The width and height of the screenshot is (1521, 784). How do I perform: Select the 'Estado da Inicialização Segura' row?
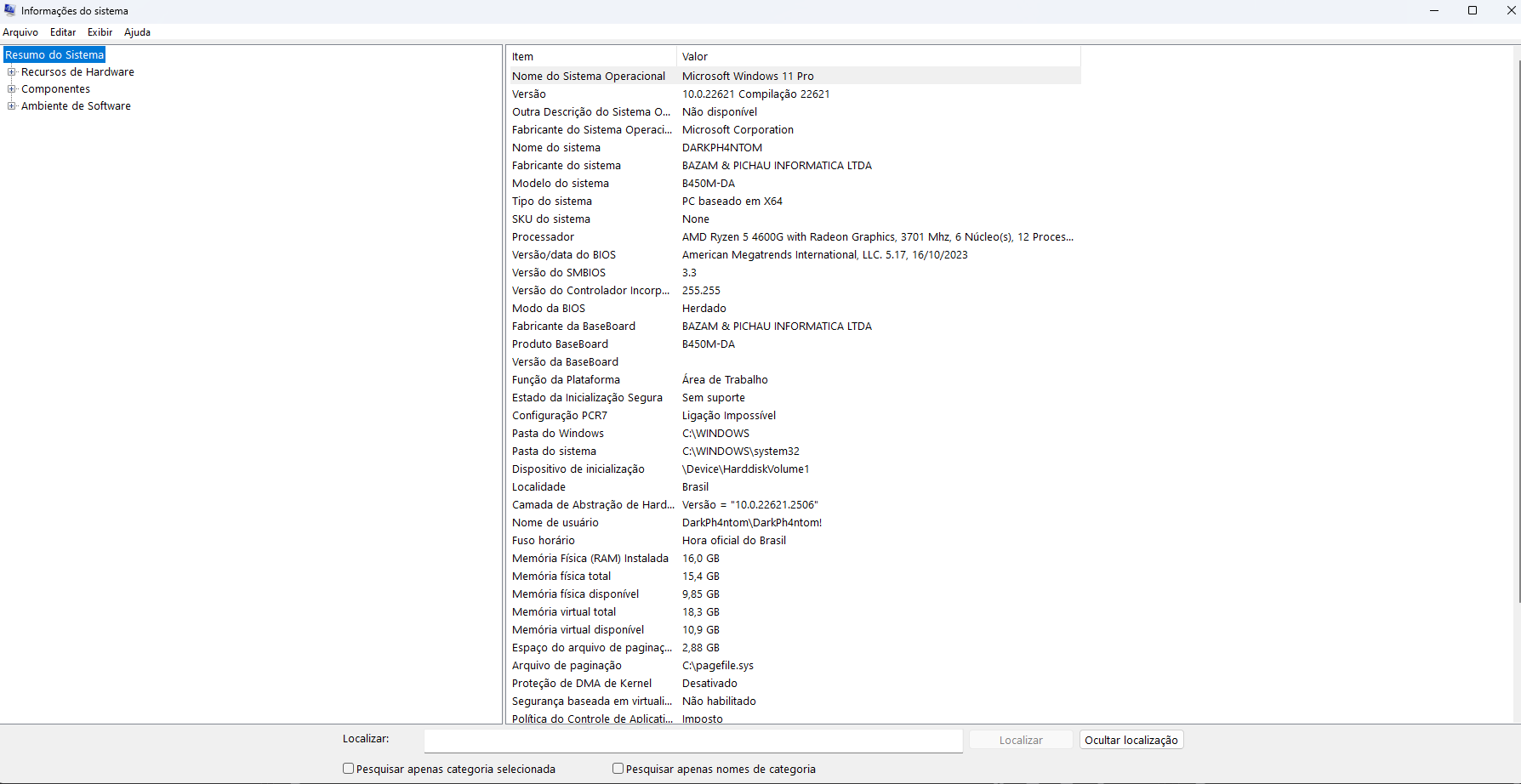click(x=795, y=398)
